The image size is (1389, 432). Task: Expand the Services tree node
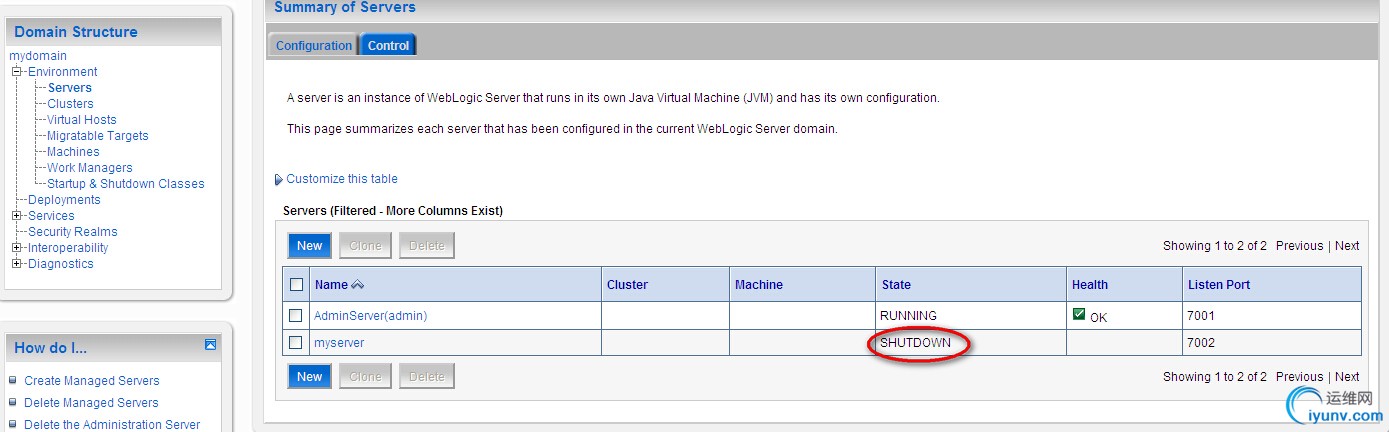click(x=16, y=216)
